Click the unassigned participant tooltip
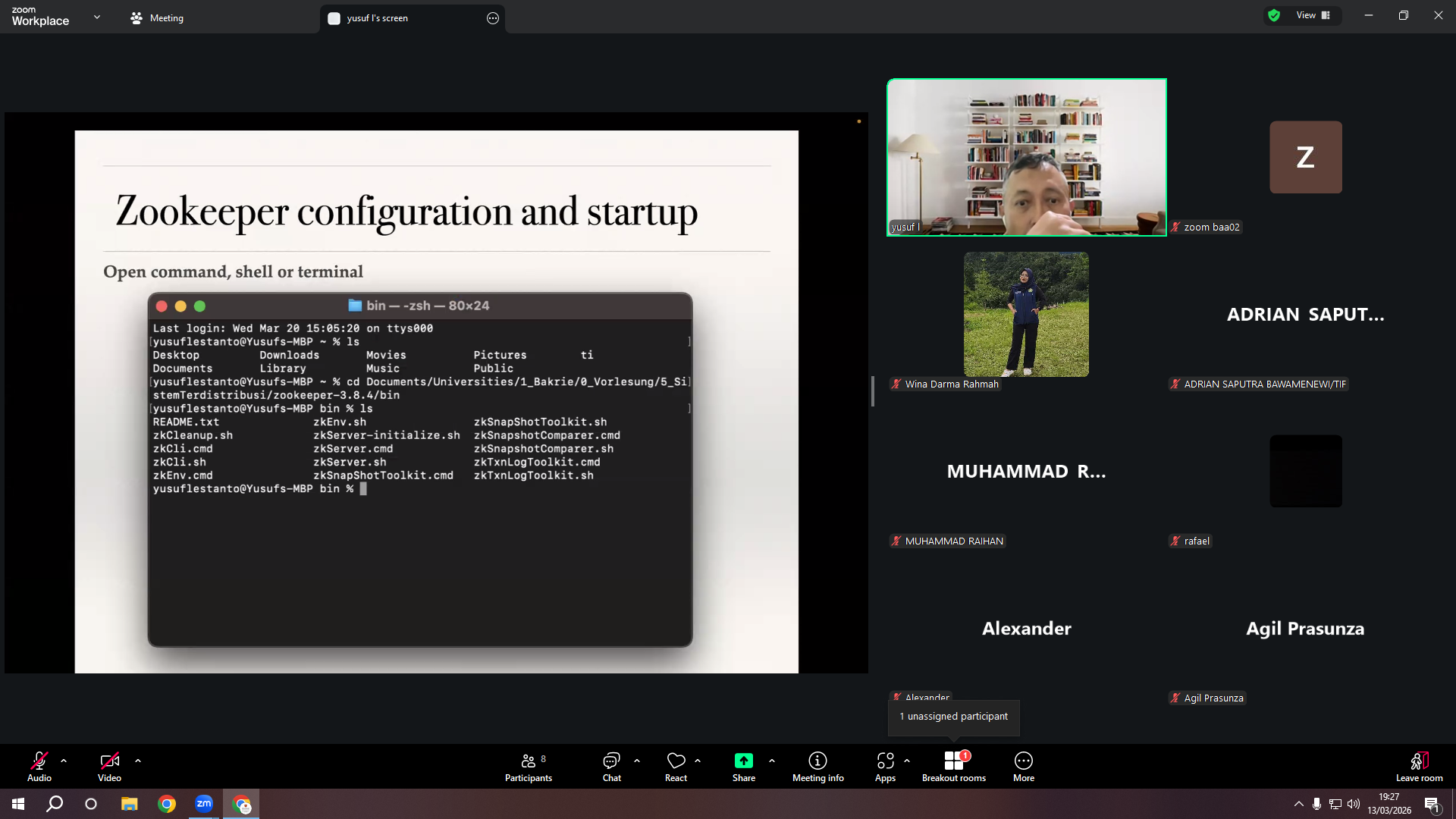The width and height of the screenshot is (1456, 819). pyautogui.click(x=954, y=717)
